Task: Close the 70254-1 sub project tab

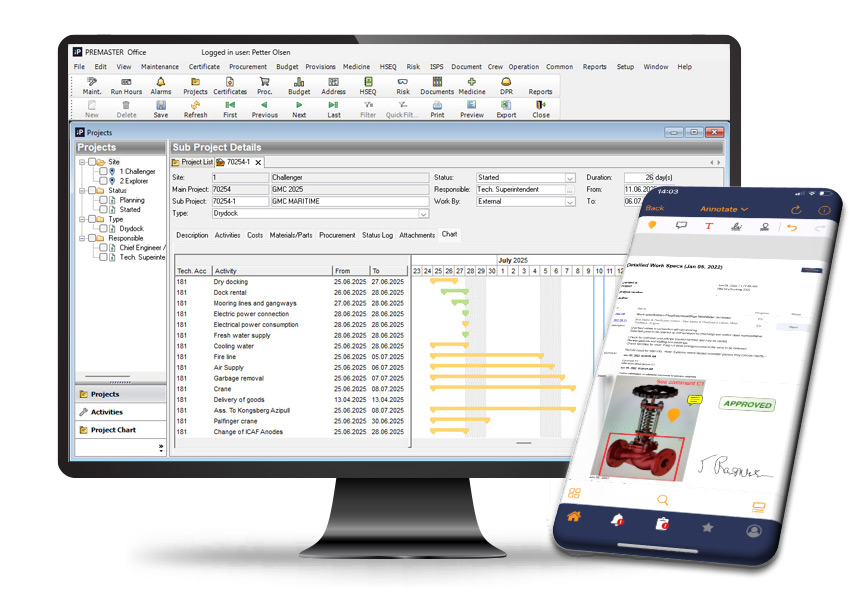Action: point(258,162)
